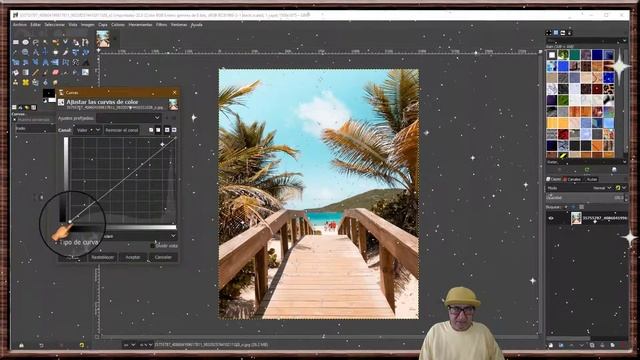Select the Zoom magnifier tool
The image size is (640, 360).
pos(25,52)
